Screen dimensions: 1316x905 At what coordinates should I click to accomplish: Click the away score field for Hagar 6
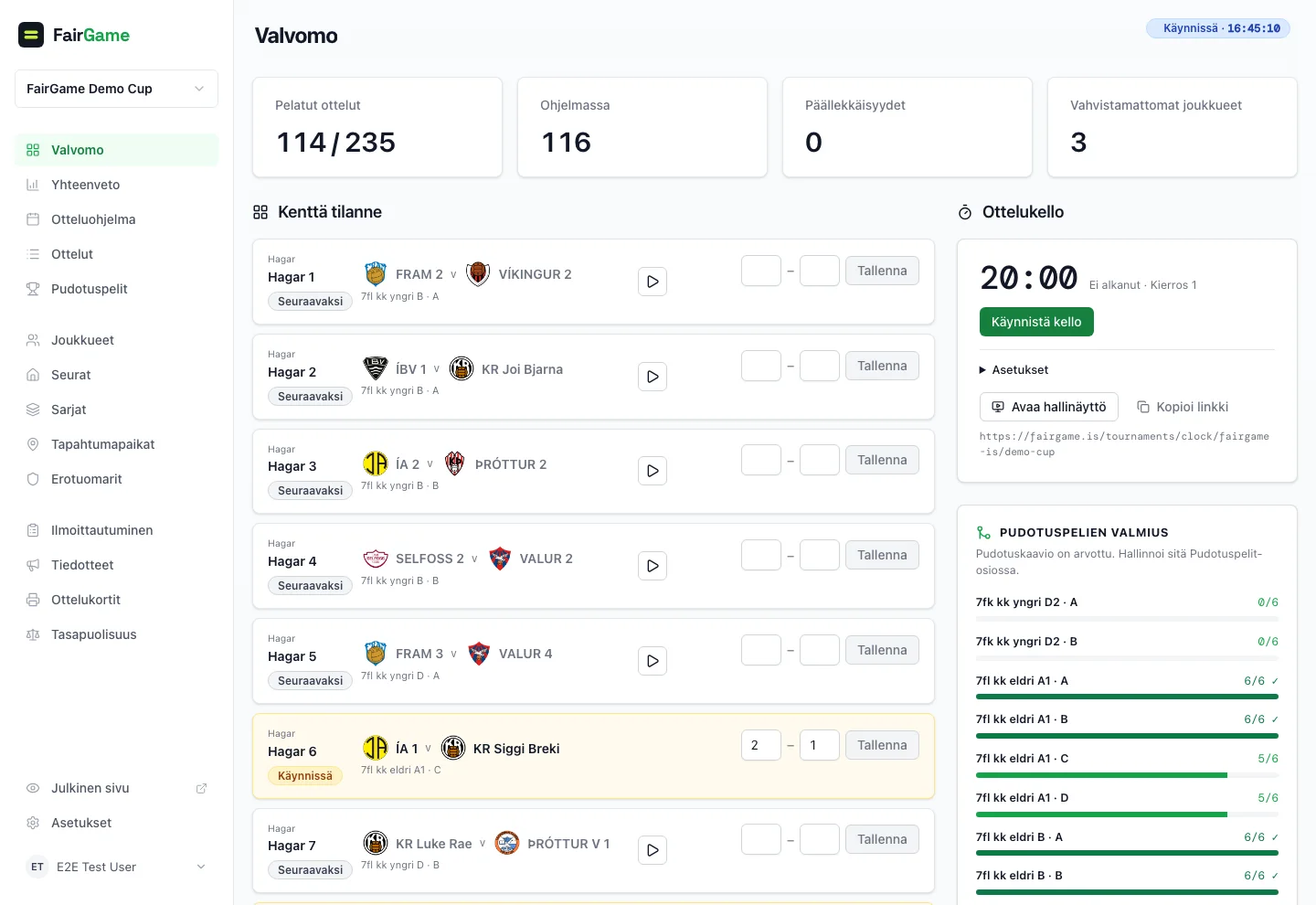click(820, 745)
